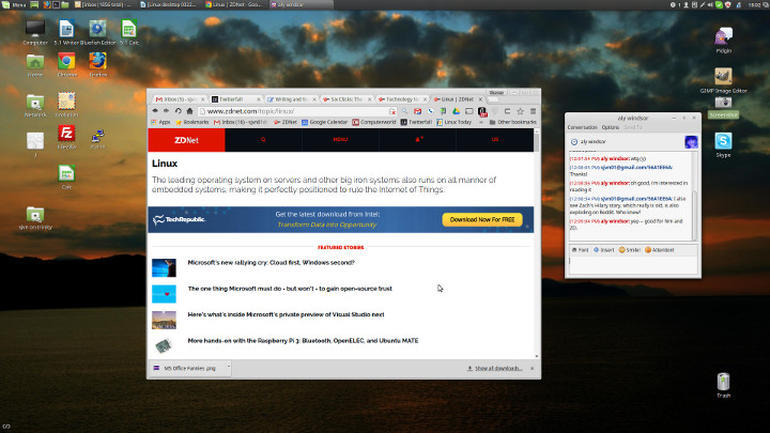This screenshot has width=770, height=433.
Task: Open the downloaded file's dropdown arrow
Action: tap(228, 368)
